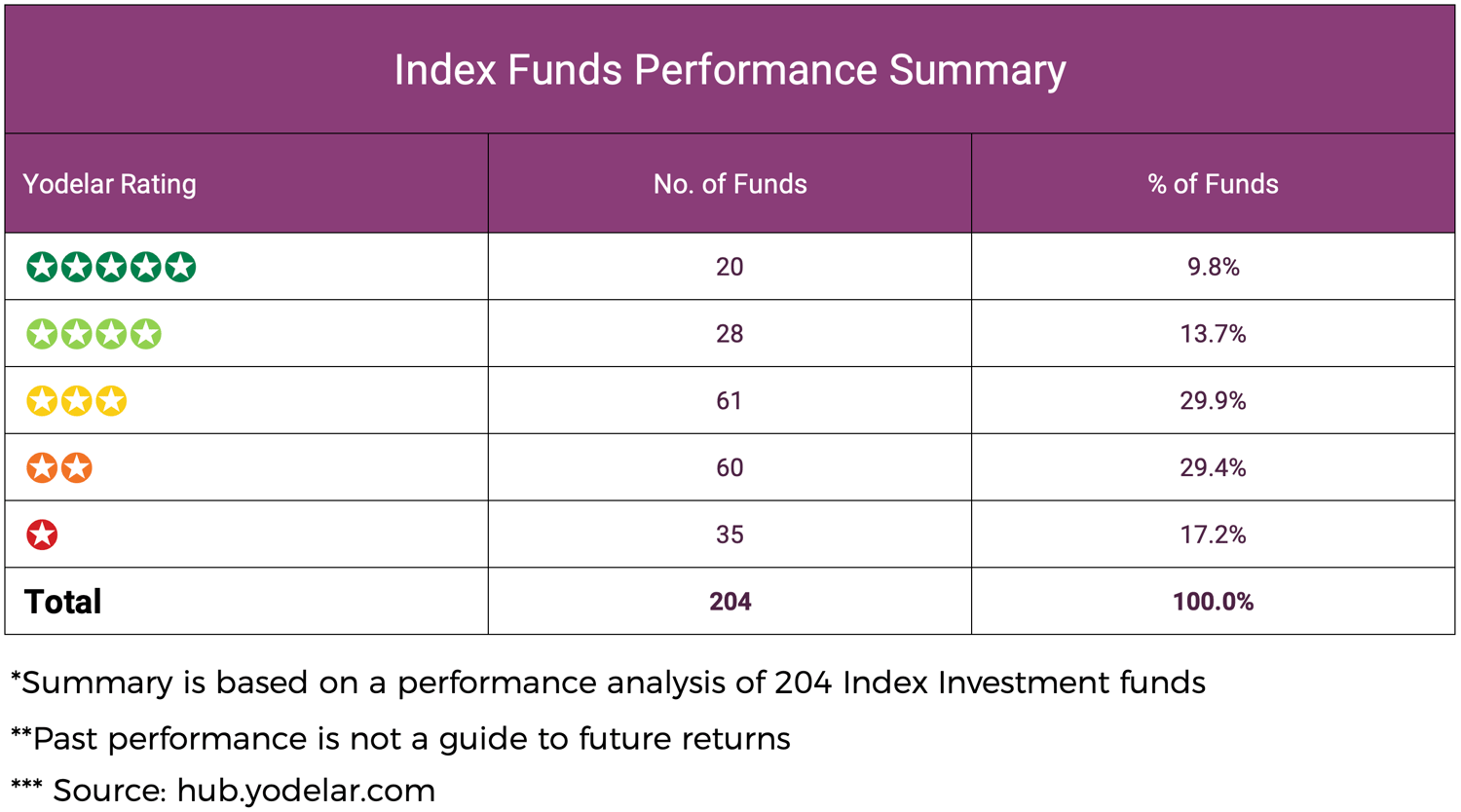The image size is (1461, 812).
Task: Open the hub.yodelar.com source link
Action: click(306, 791)
